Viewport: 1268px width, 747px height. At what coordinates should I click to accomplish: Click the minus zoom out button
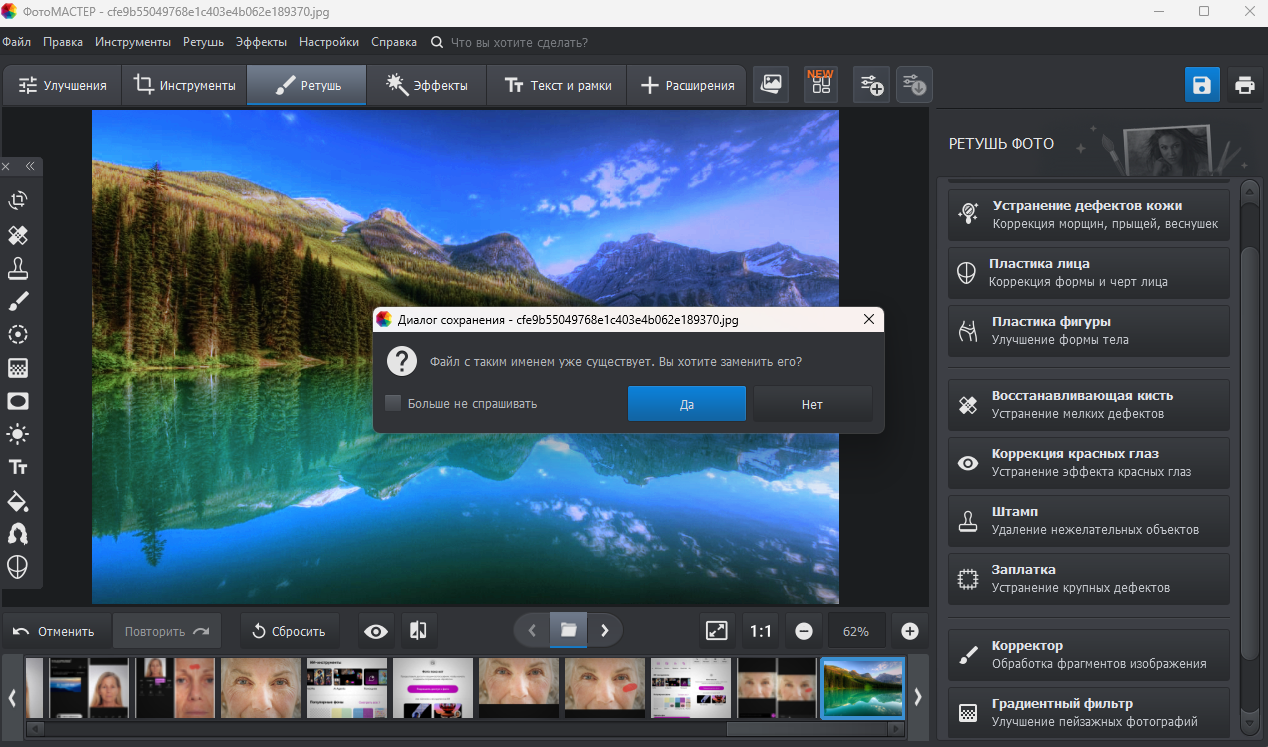803,631
